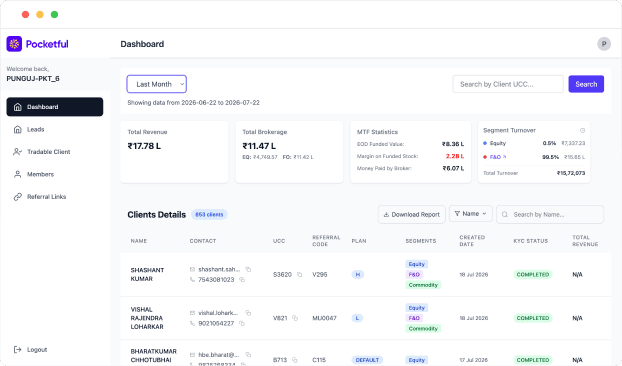Click the Referral Links chain icon
622x366 pixels.
tap(17, 197)
